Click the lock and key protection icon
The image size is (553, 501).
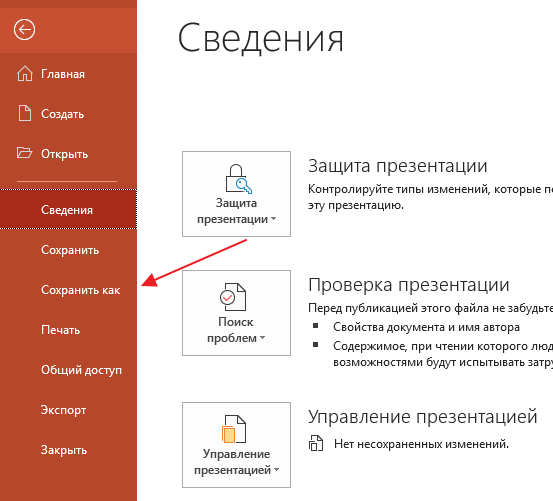(238, 179)
